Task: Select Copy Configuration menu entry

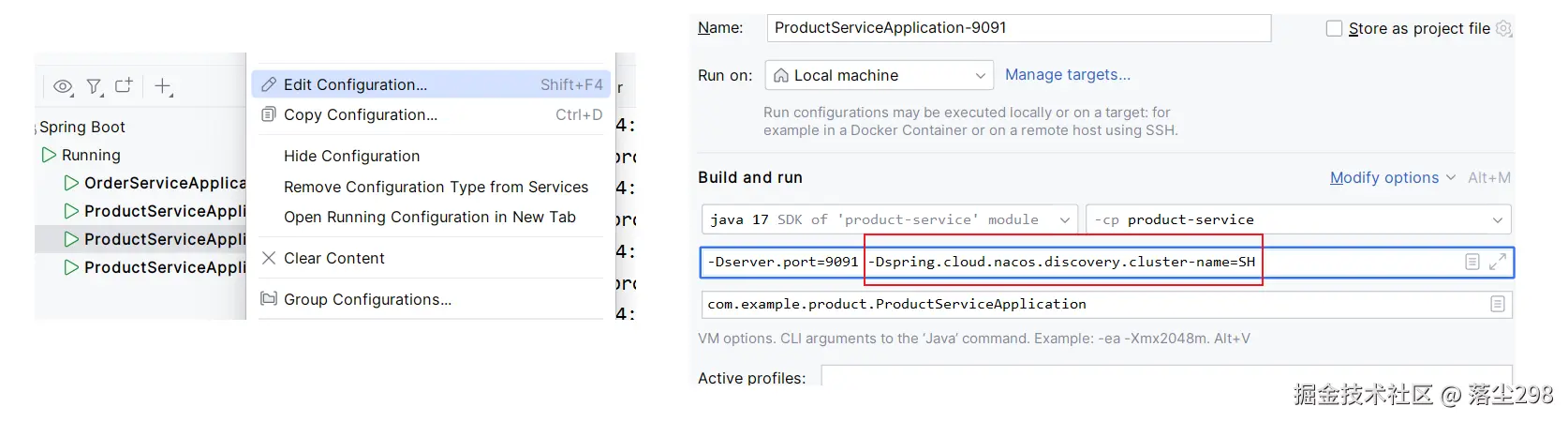Action: (x=361, y=114)
